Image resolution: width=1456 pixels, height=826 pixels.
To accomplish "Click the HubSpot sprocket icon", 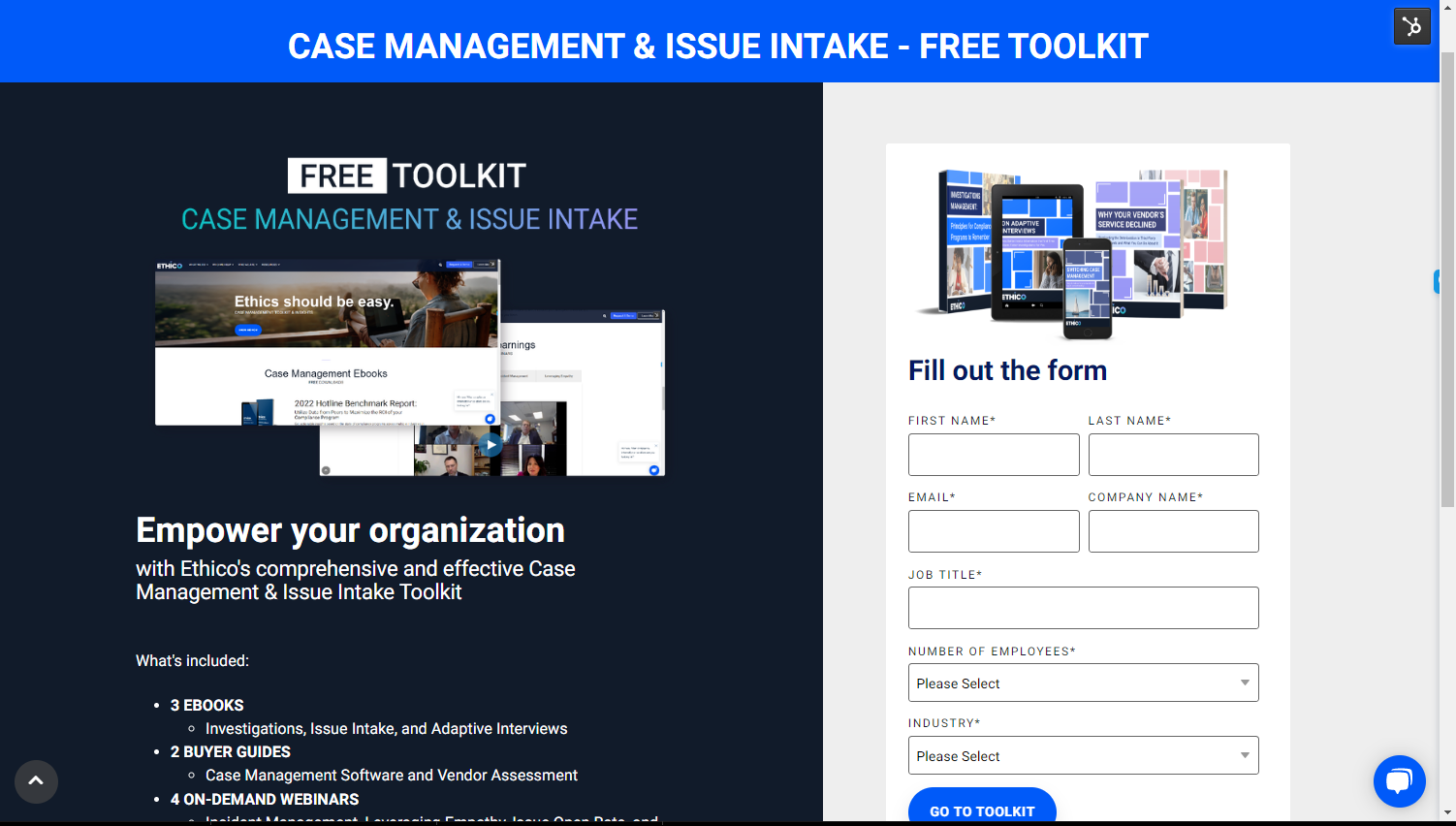I will point(1412,26).
